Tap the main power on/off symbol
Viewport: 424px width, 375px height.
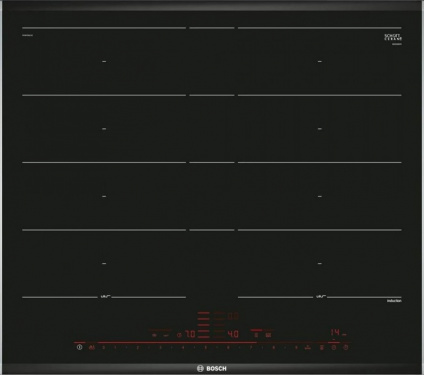click(x=80, y=347)
